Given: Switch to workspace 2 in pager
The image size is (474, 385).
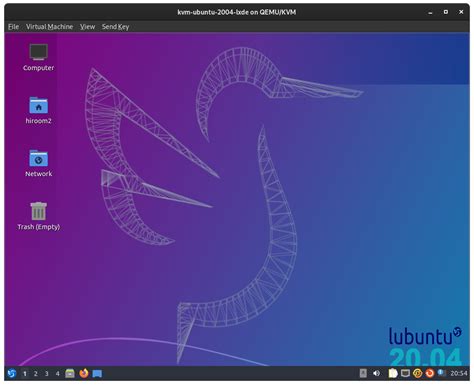Looking at the screenshot, I should click(36, 374).
